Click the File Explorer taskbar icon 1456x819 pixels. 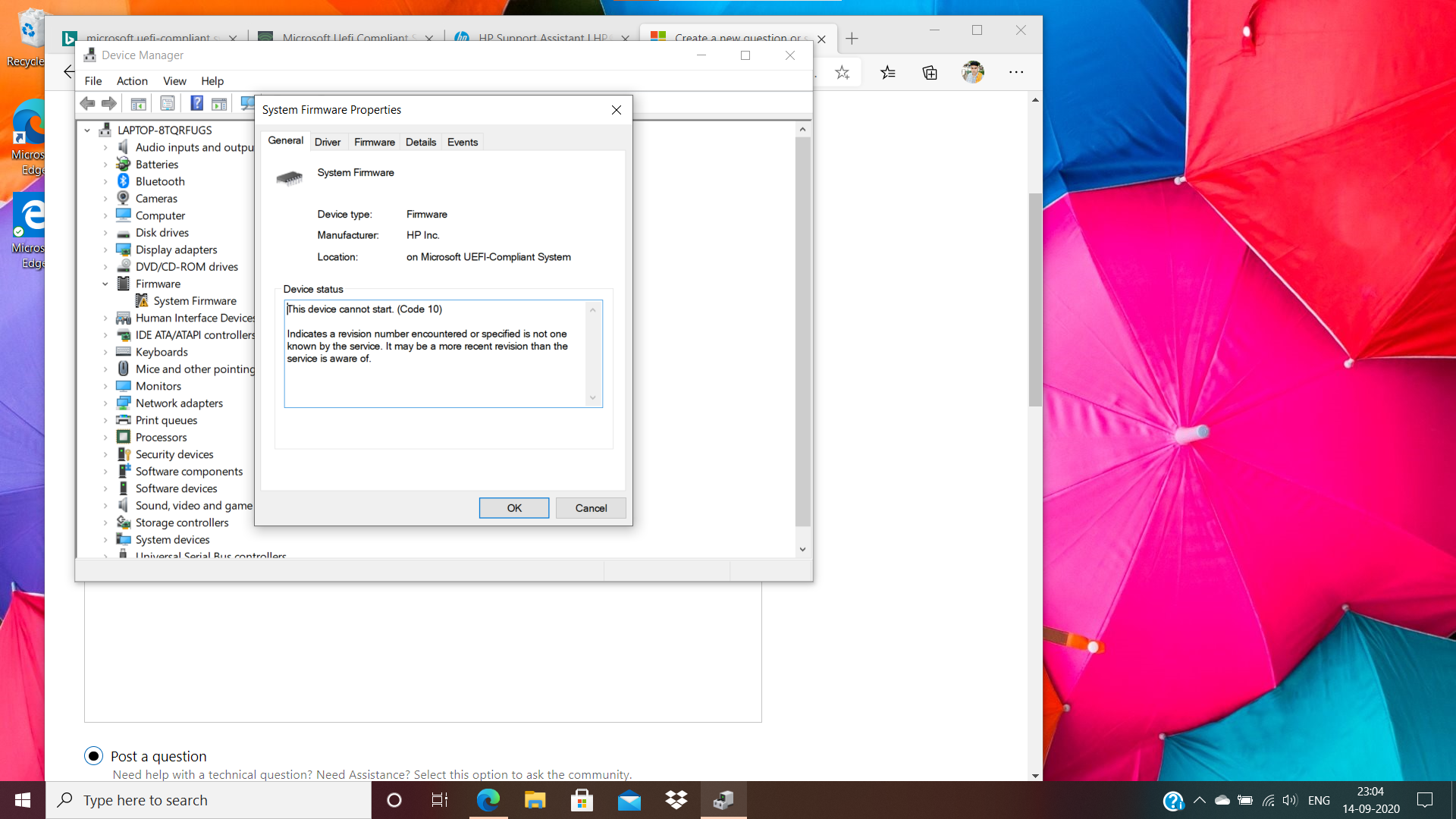pyautogui.click(x=535, y=799)
